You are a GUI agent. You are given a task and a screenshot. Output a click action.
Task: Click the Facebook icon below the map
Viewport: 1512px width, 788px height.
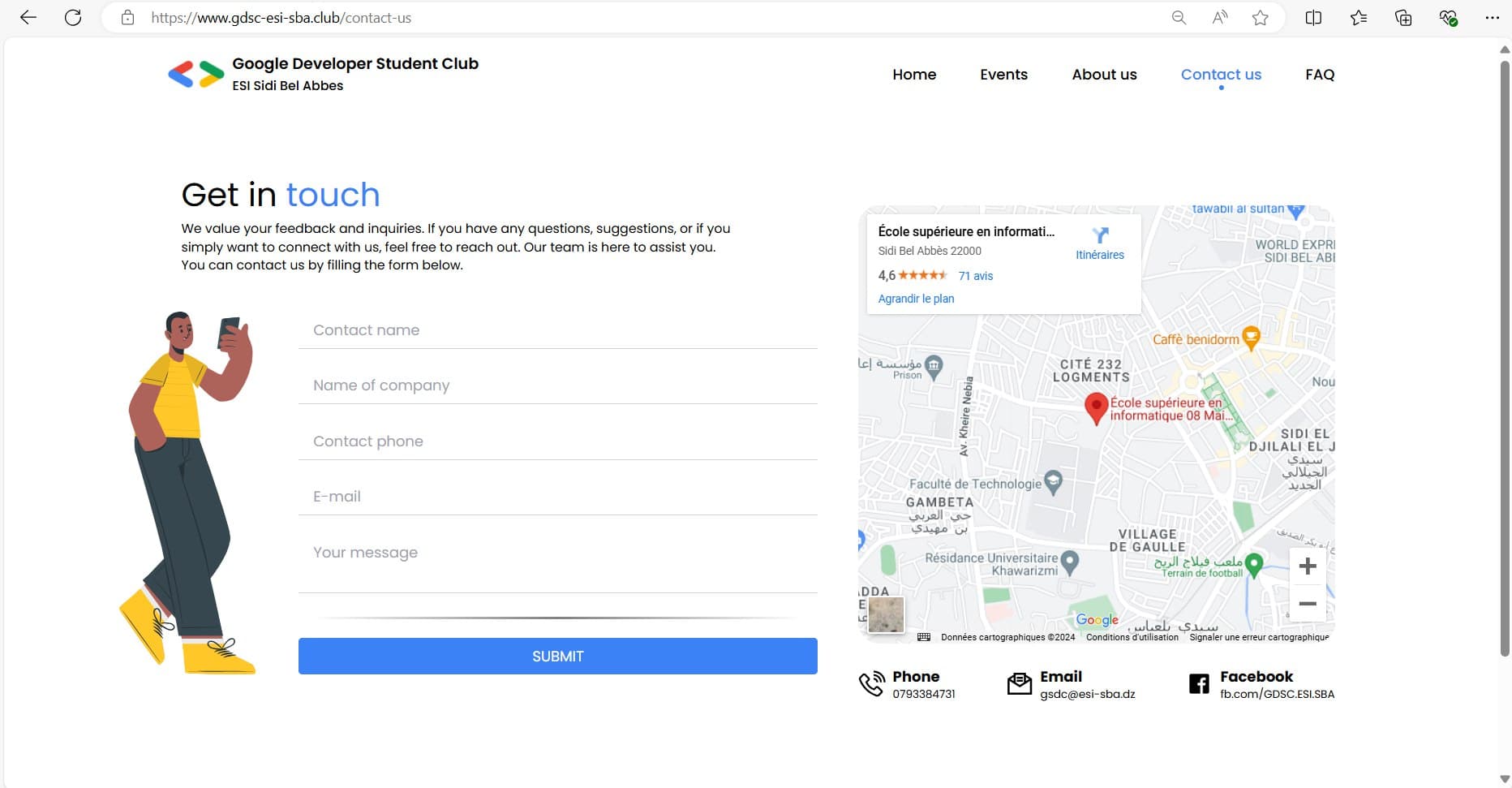[x=1199, y=684]
